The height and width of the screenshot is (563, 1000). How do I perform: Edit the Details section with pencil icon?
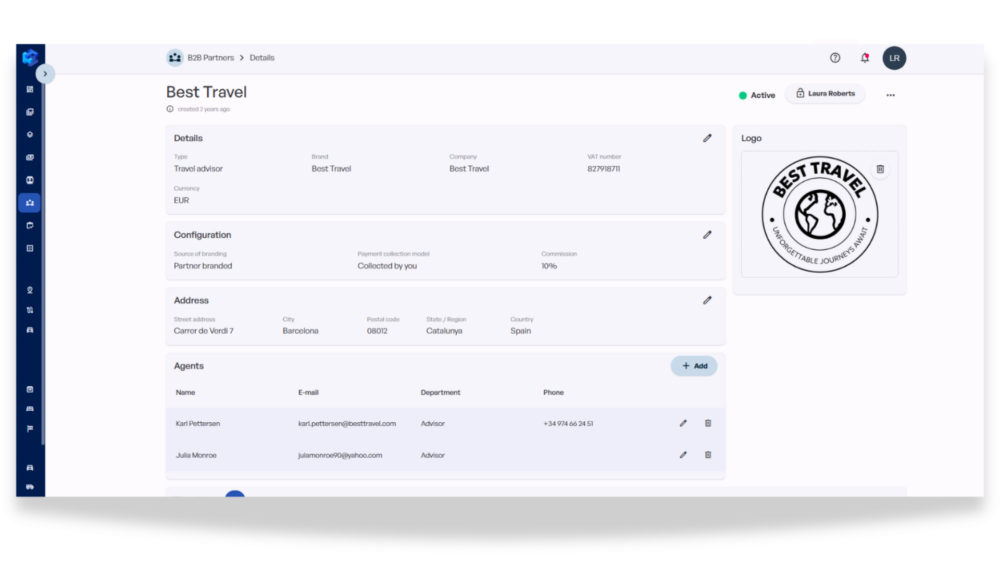tap(707, 138)
